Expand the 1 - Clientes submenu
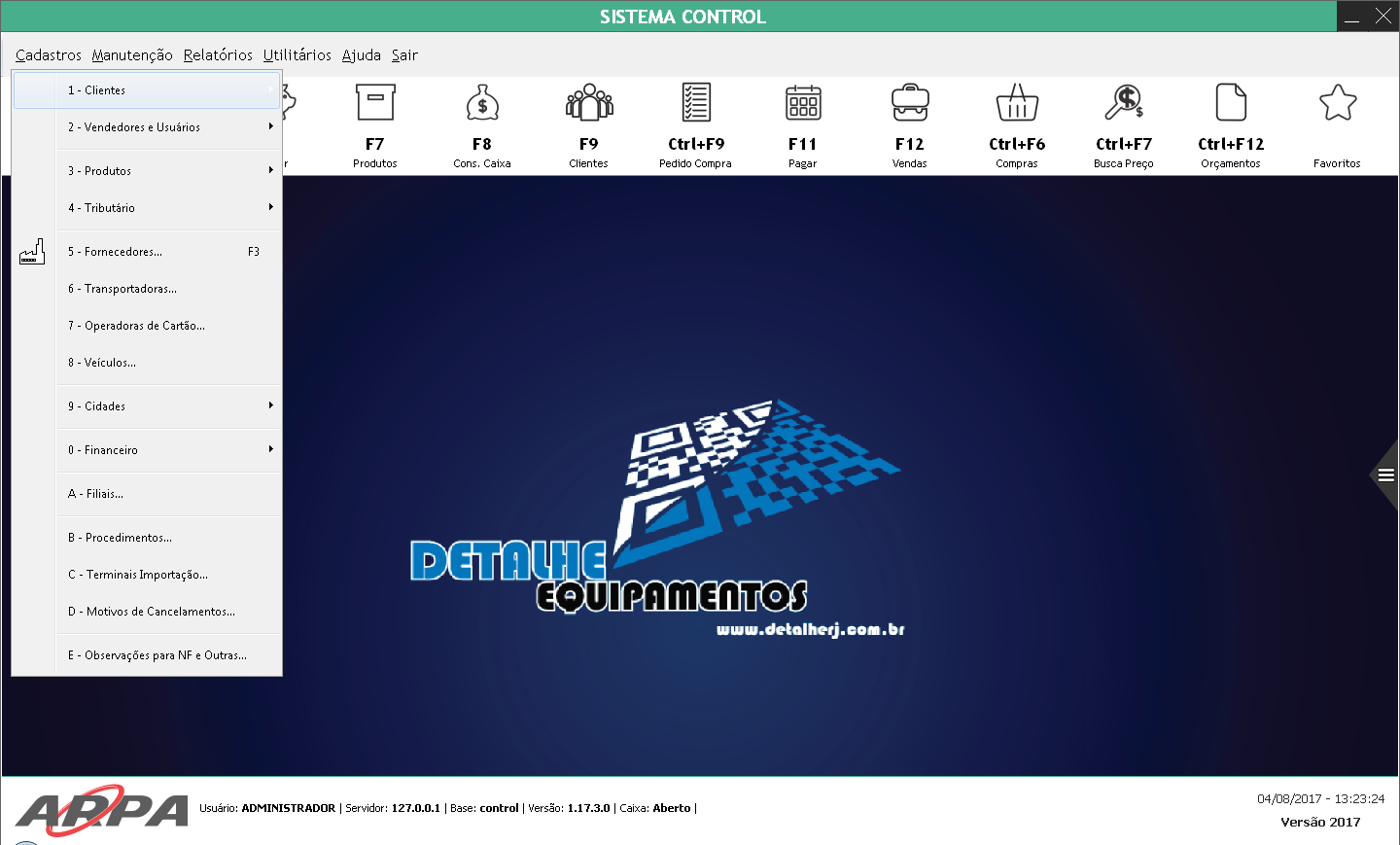This screenshot has height=845, width=1400. (x=147, y=90)
